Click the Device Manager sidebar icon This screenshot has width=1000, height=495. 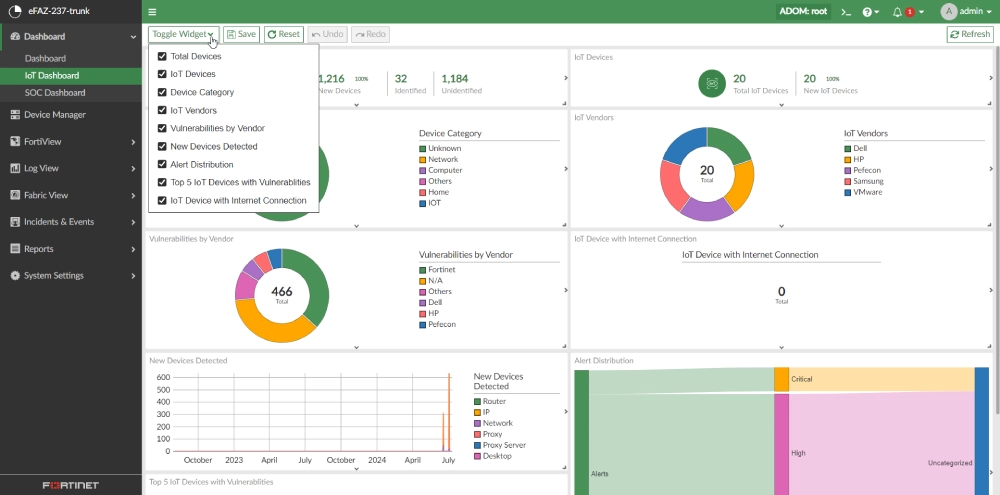[x=15, y=115]
